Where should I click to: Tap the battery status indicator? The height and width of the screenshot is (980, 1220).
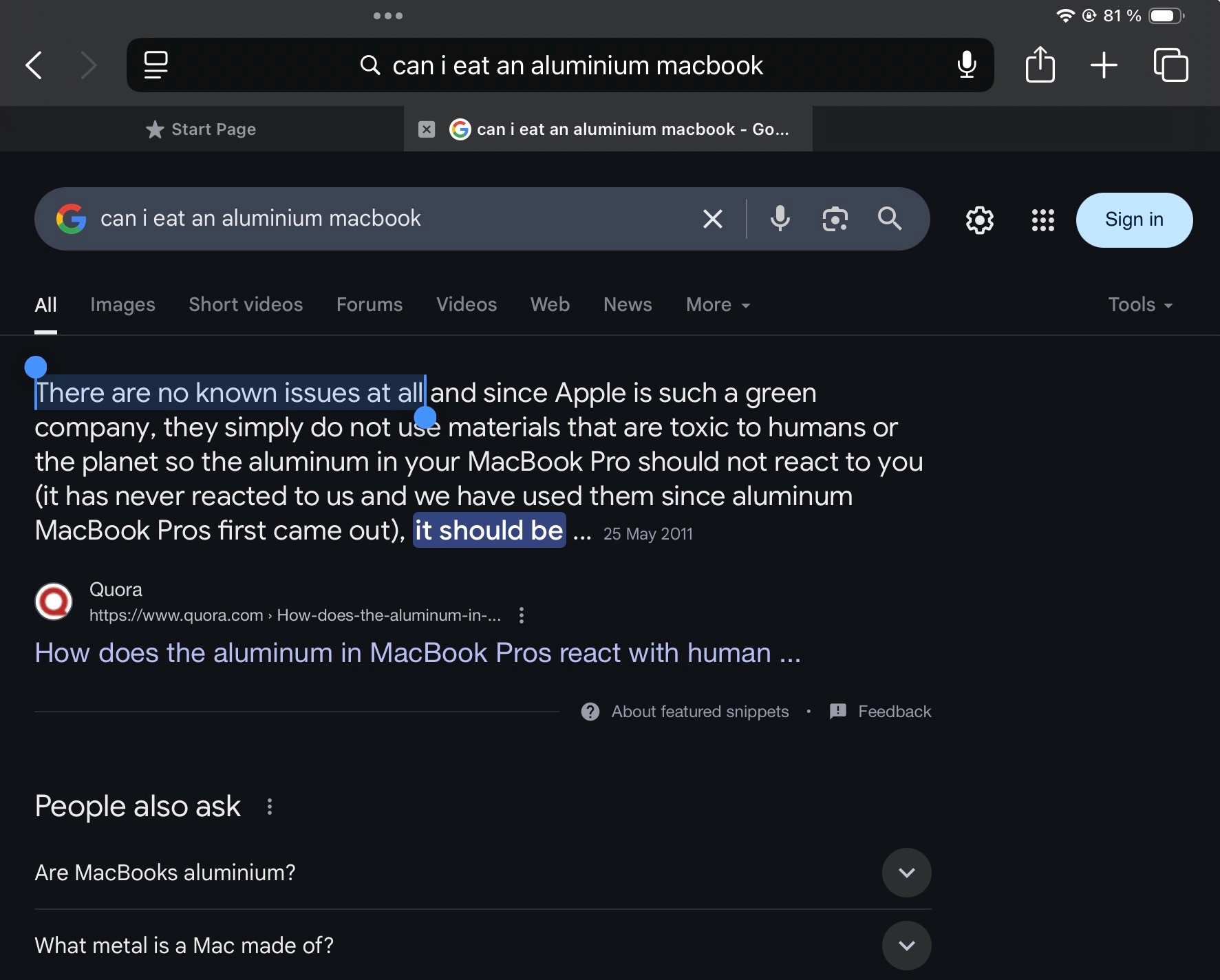click(1166, 15)
